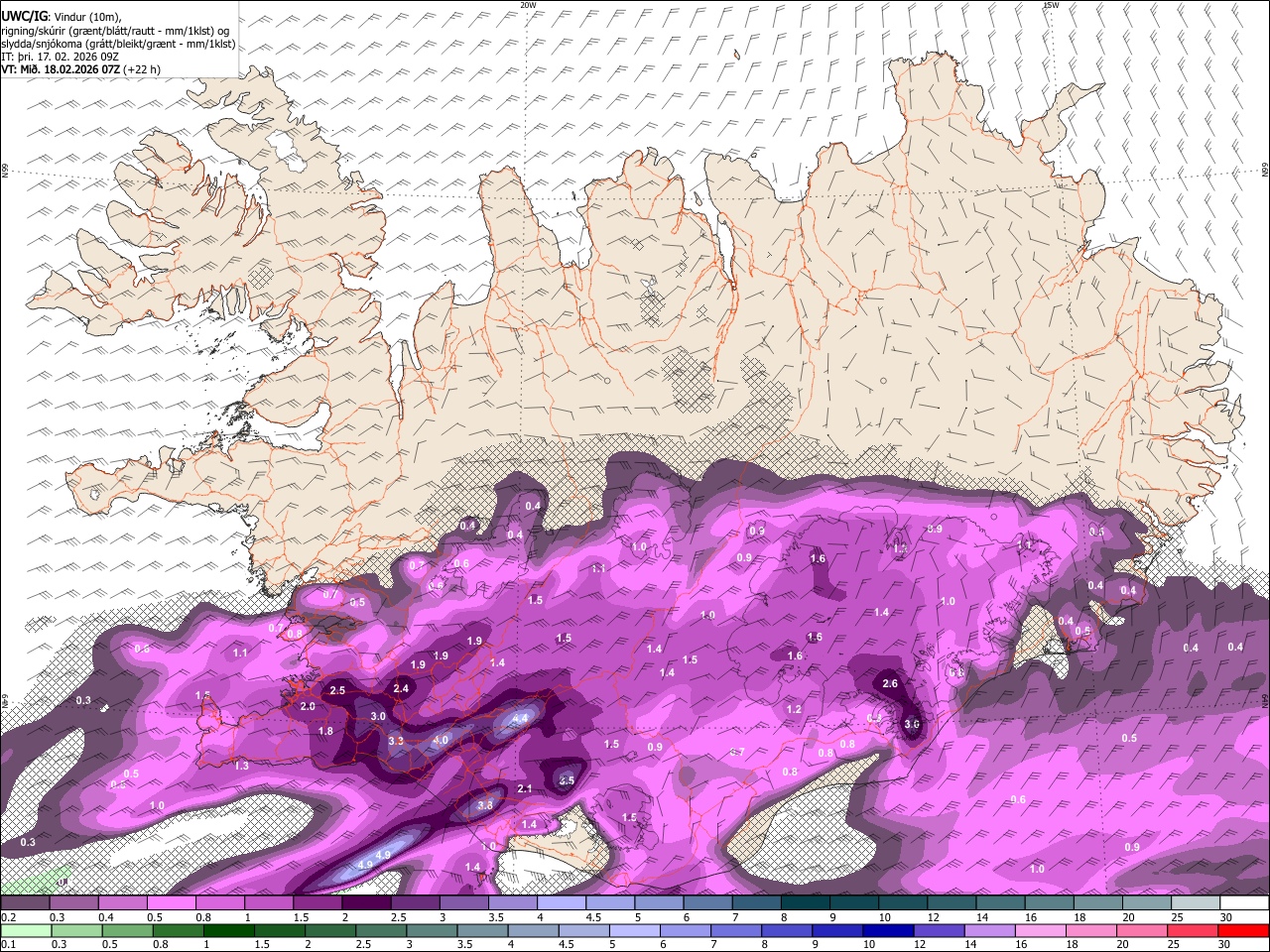Click the '20W' longitude label at top
Viewport: 1270px width, 952px height.
coord(529,5)
